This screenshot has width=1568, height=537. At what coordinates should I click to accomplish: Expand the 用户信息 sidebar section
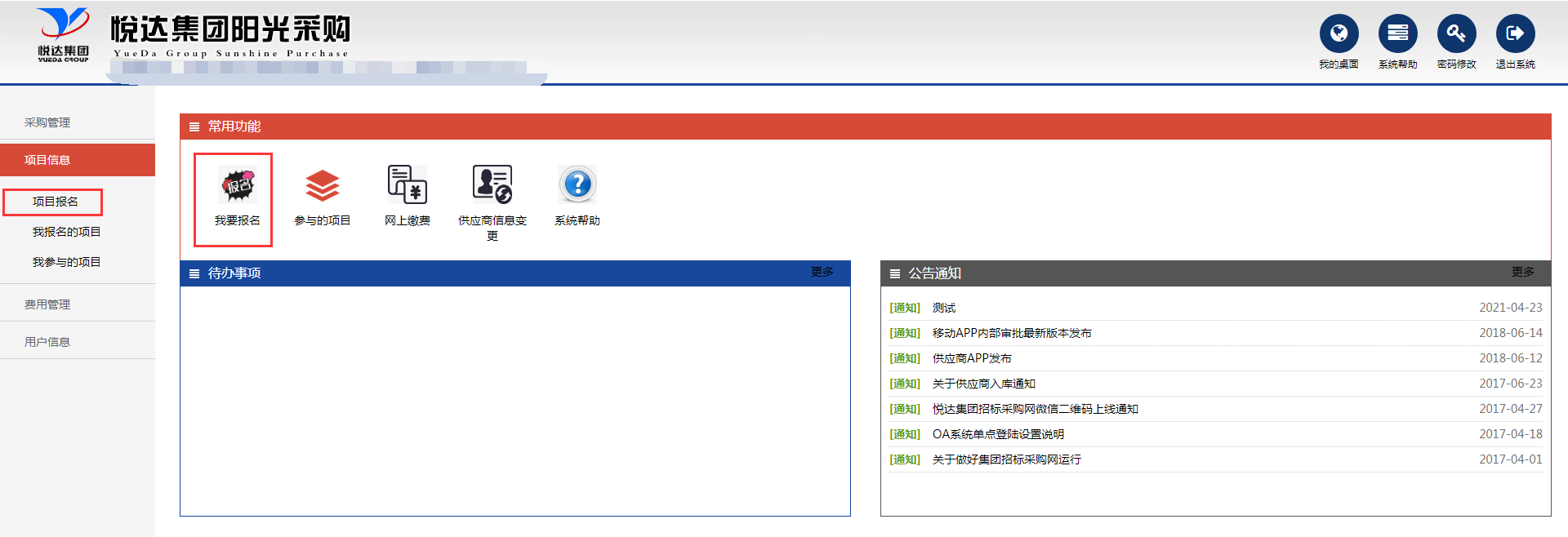pos(47,342)
